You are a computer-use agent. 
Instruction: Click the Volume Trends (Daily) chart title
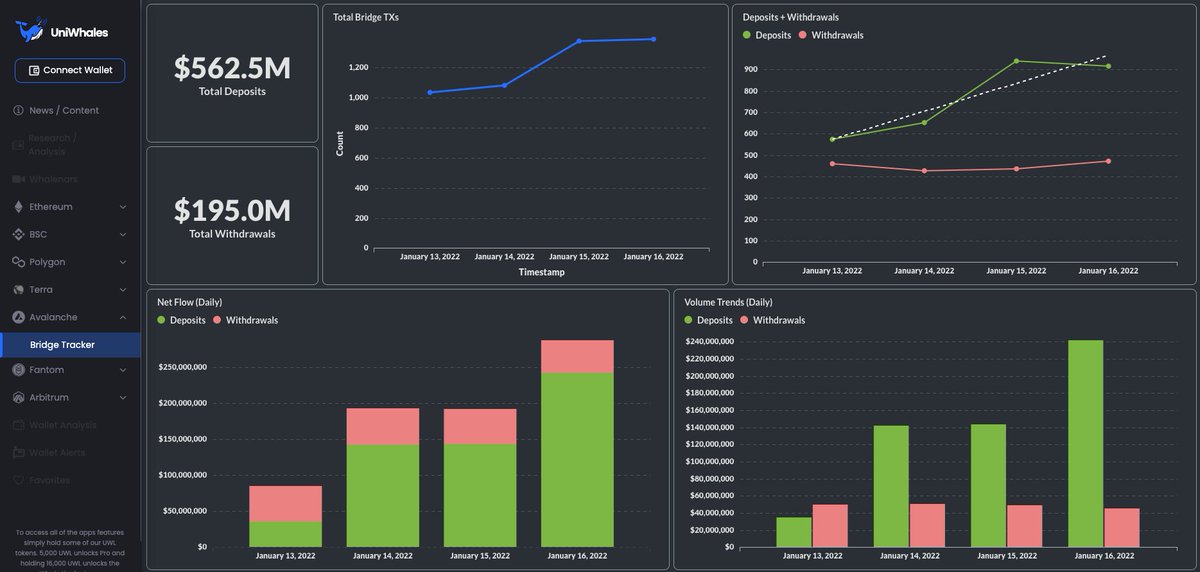point(728,302)
